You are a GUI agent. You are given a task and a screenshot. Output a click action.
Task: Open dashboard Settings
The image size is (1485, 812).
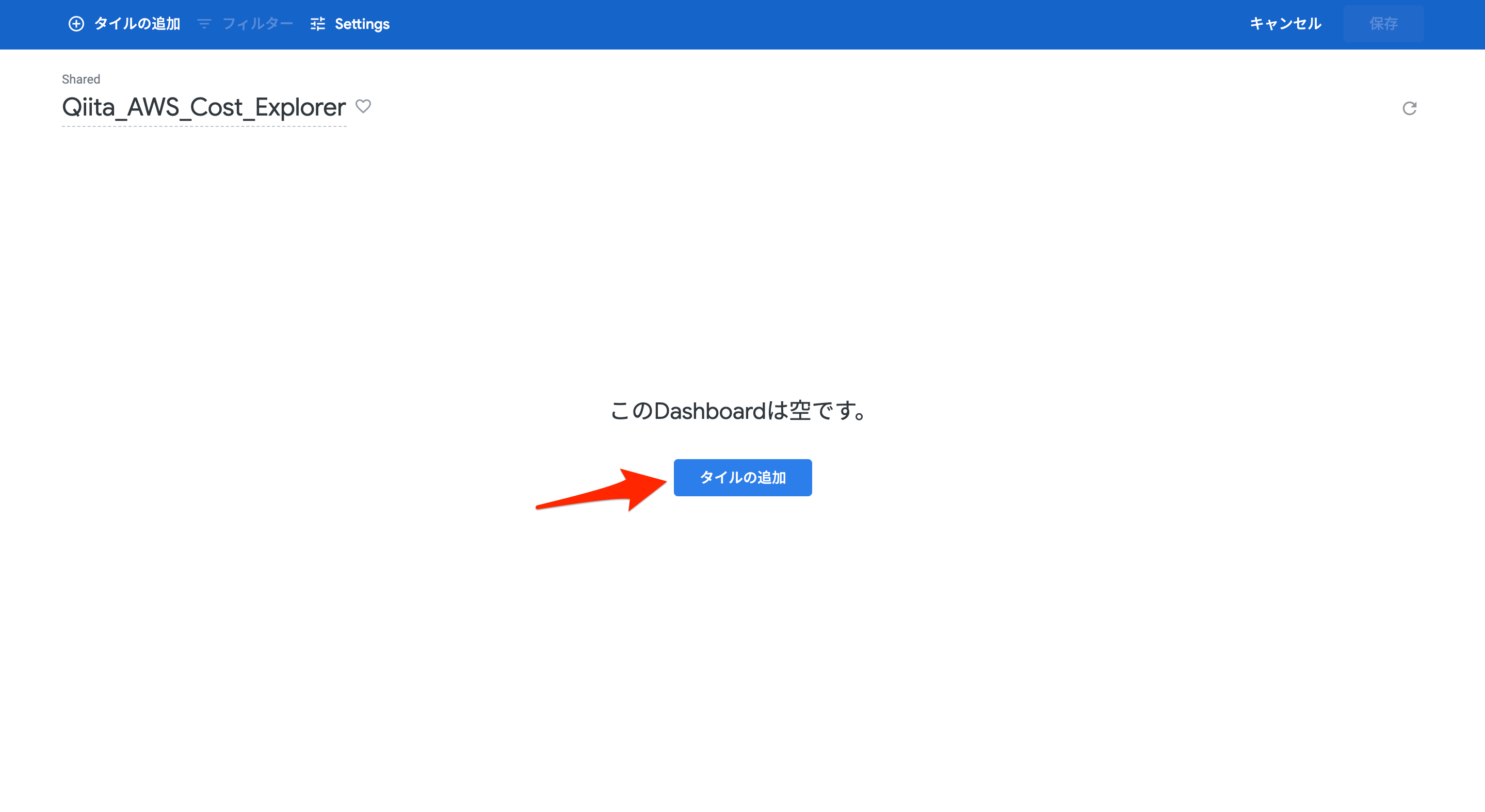click(x=350, y=24)
